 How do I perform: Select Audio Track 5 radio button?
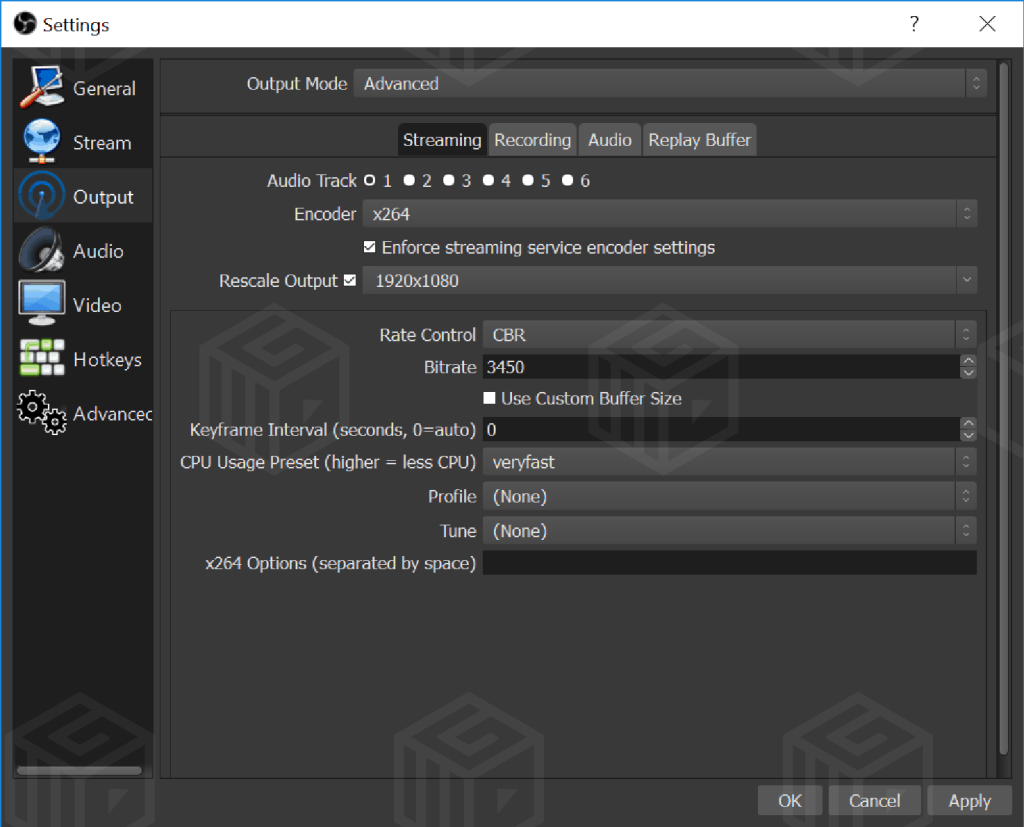(528, 180)
